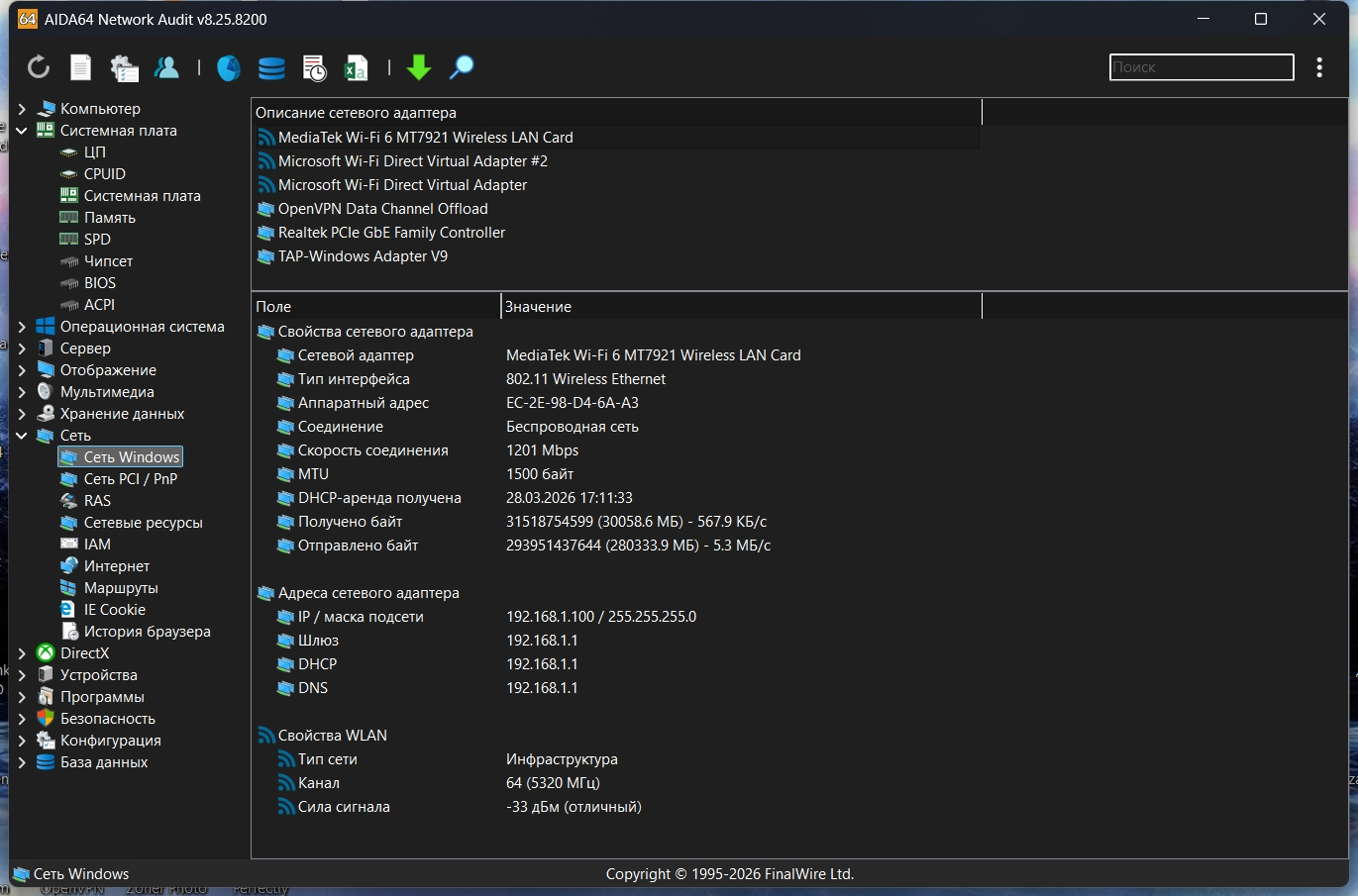Click the green download arrow icon
The image size is (1358, 896).
[419, 67]
